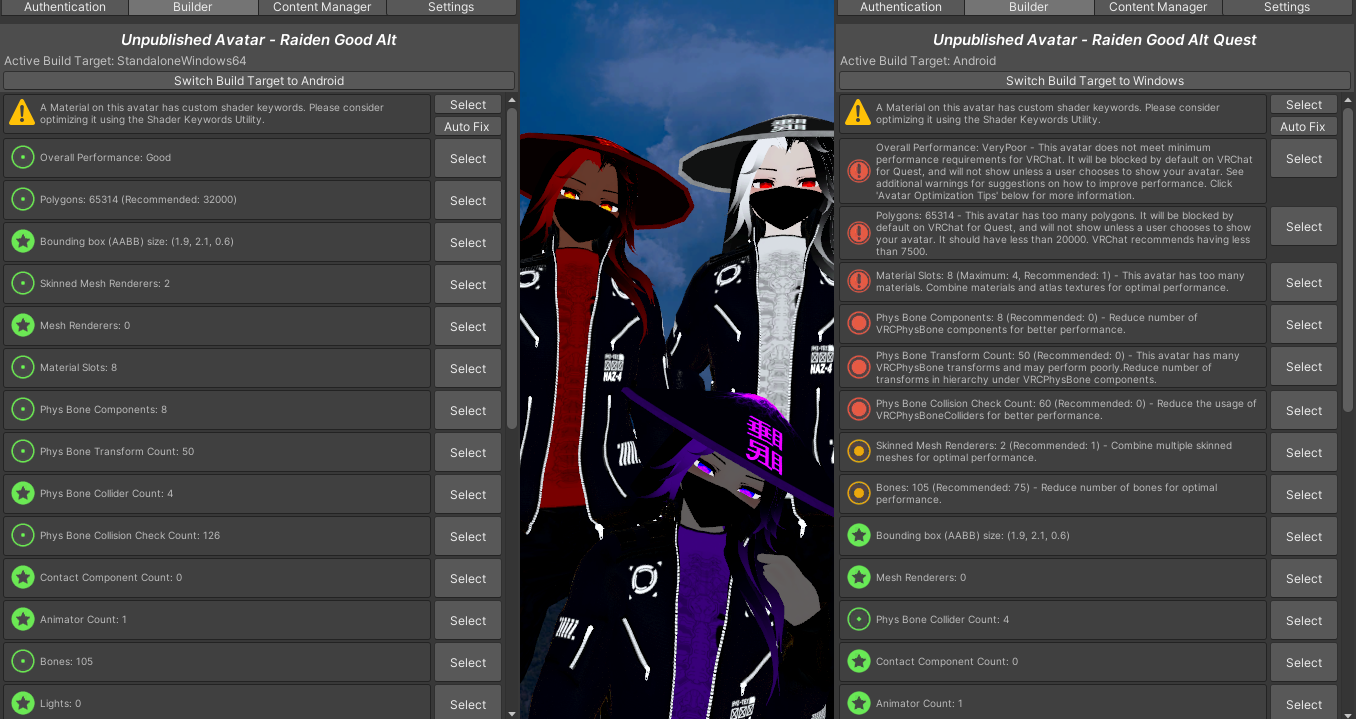The height and width of the screenshot is (719, 1356).
Task: Click star icon beside Lights: 0
Action: [22, 703]
